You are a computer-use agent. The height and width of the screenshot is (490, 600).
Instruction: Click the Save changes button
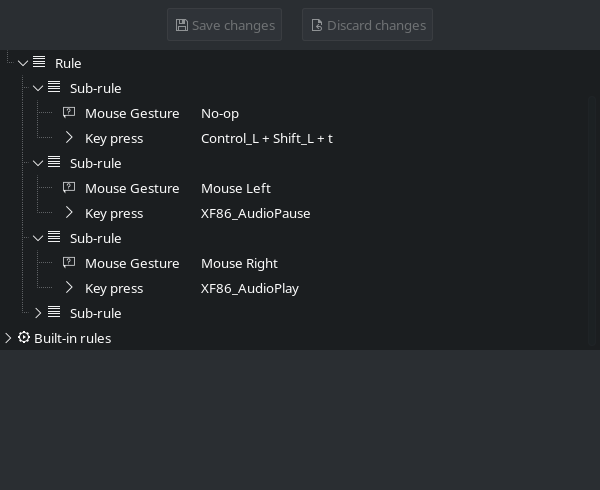pos(224,25)
